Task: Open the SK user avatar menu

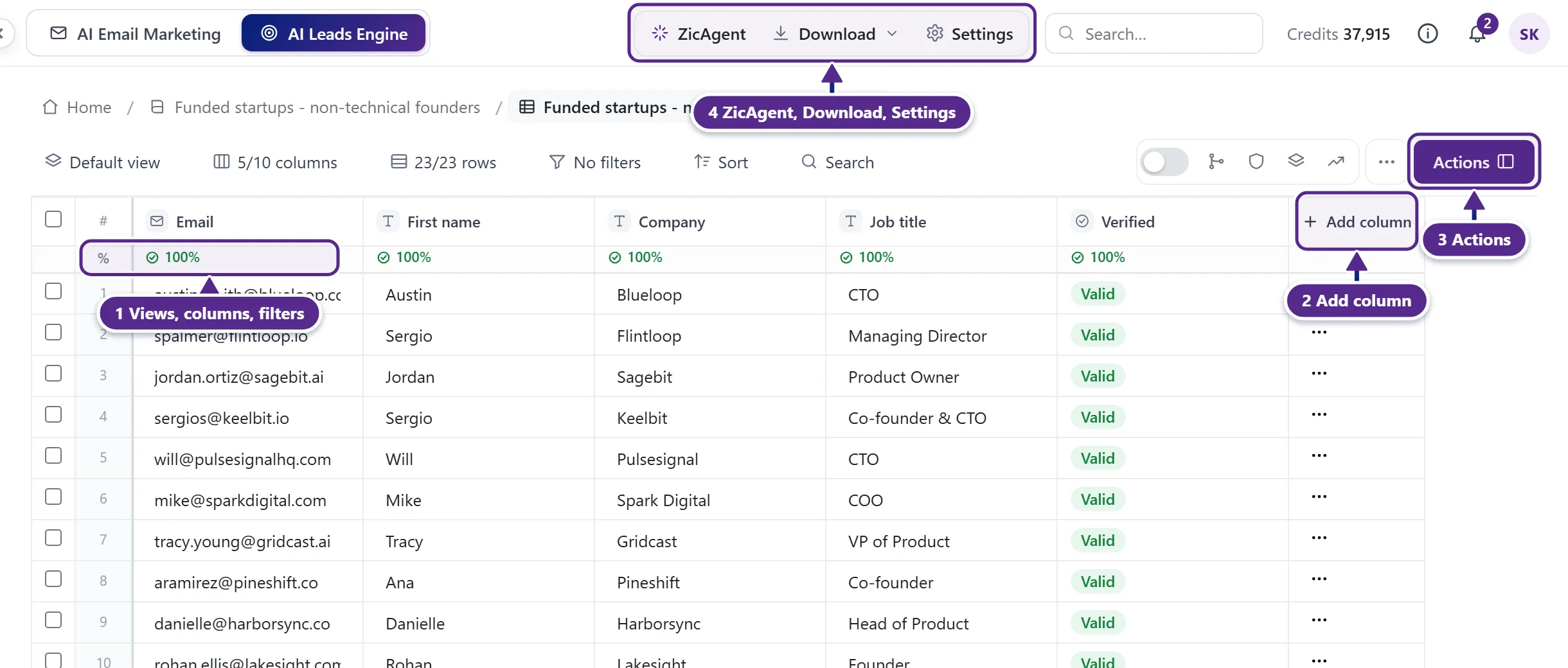Action: point(1529,34)
